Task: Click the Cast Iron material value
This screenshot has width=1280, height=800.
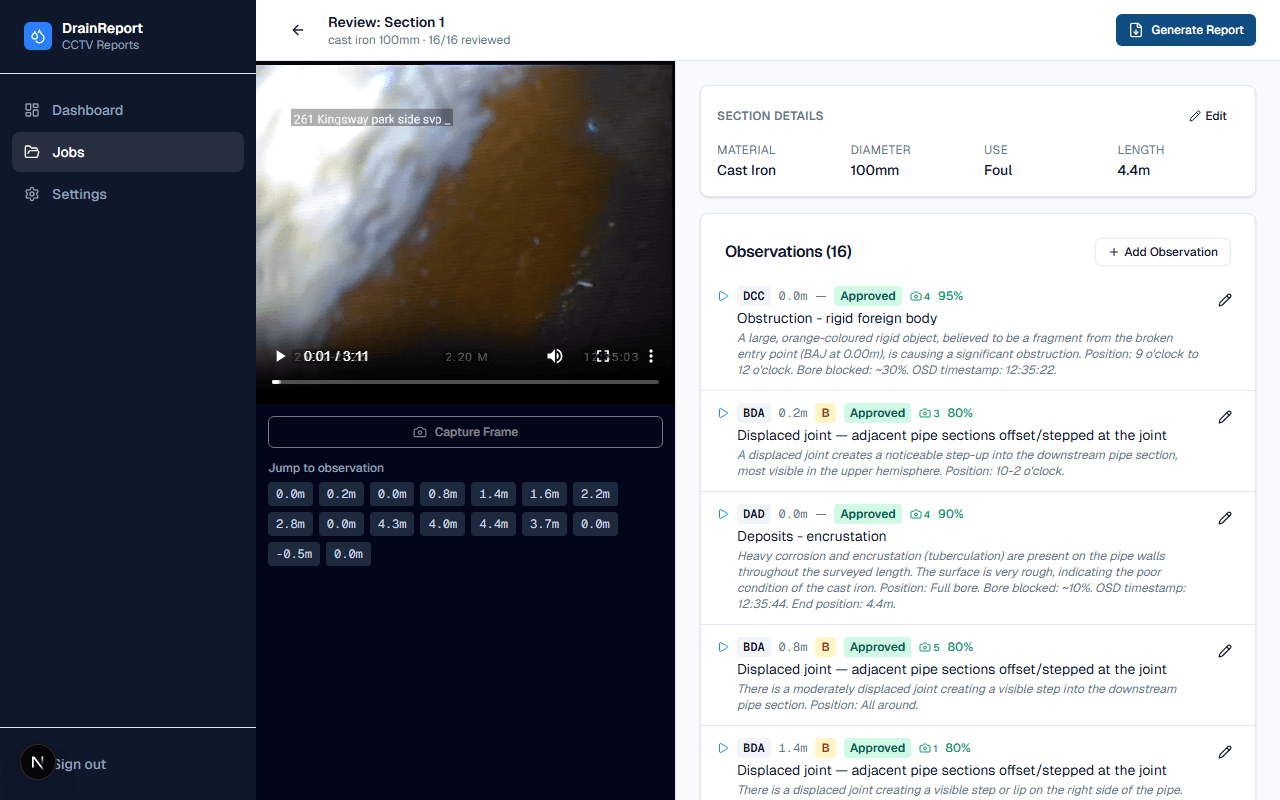Action: 746,170
